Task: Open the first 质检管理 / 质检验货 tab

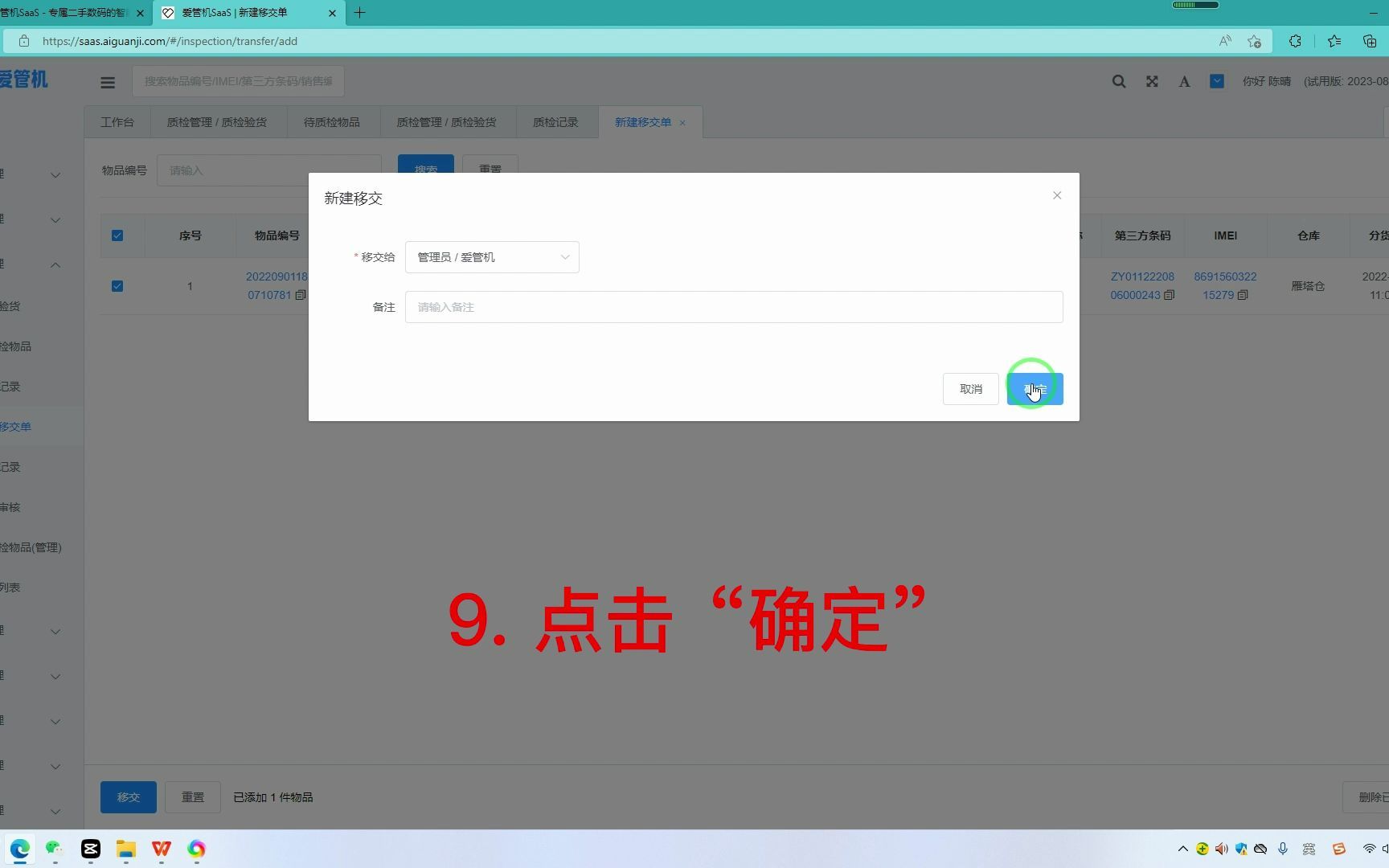Action: (216, 122)
